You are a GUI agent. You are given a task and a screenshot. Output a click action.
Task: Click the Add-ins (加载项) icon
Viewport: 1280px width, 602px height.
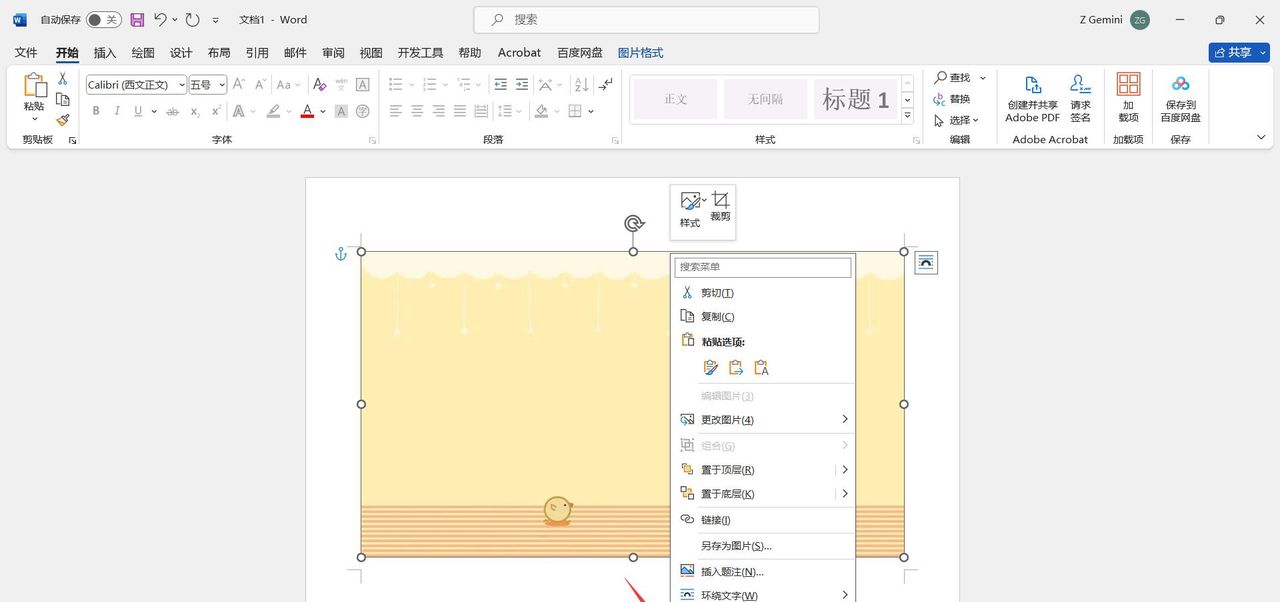pos(1128,98)
